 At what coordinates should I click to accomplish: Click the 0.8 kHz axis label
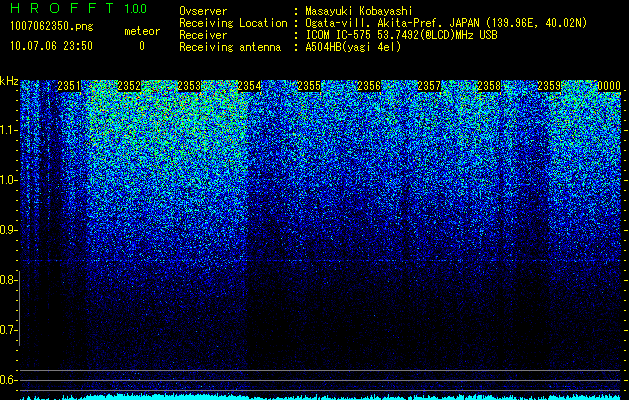click(7, 280)
